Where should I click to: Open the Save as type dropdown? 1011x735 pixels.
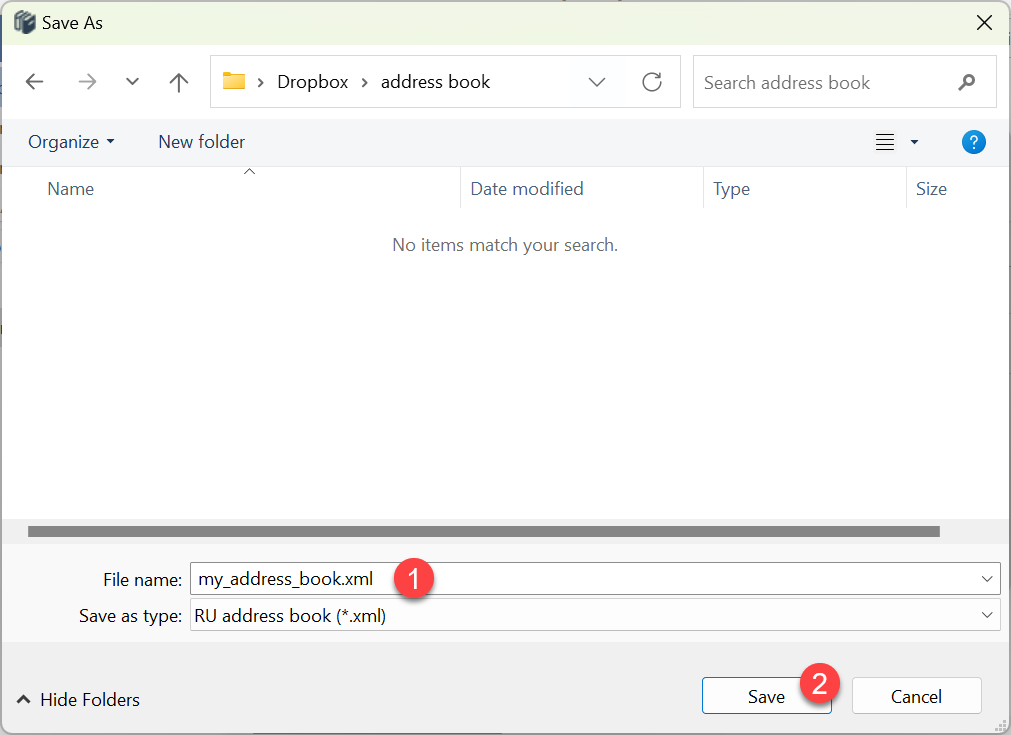pos(988,615)
